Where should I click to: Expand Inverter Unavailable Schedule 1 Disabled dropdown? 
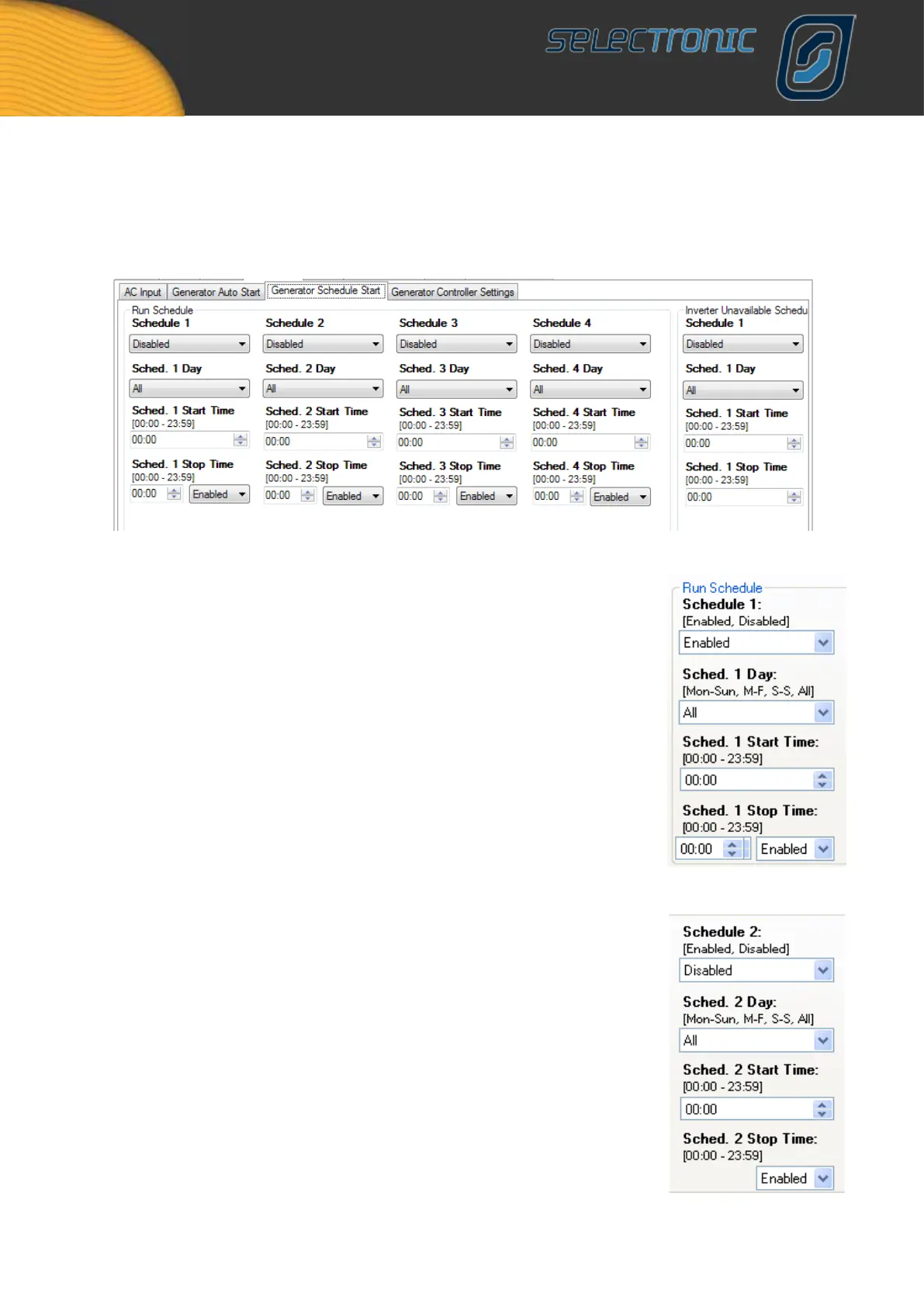[x=742, y=344]
